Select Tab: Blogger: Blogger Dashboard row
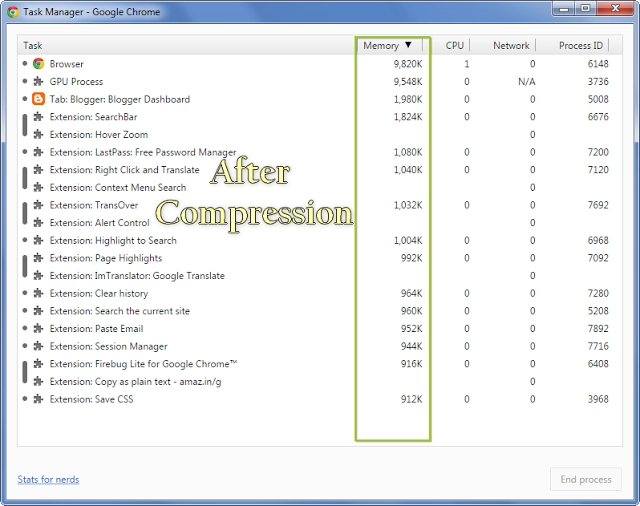This screenshot has height=506, width=640. coord(320,99)
